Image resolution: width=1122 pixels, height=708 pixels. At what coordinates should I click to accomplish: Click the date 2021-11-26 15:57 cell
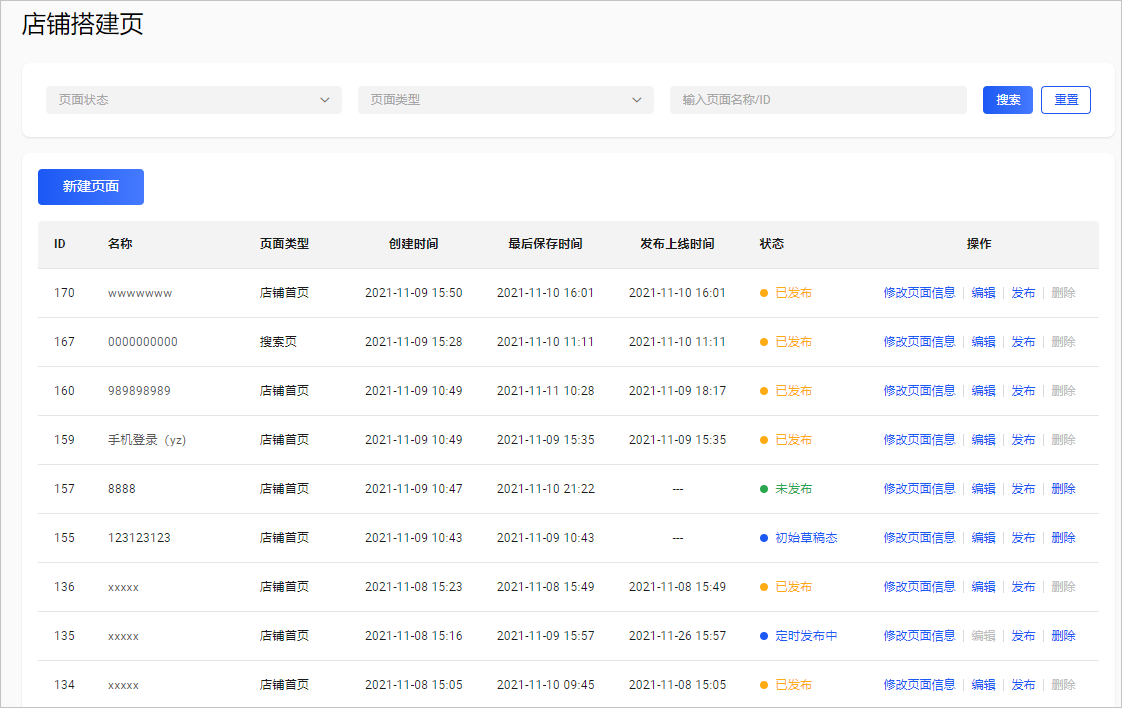click(677, 636)
